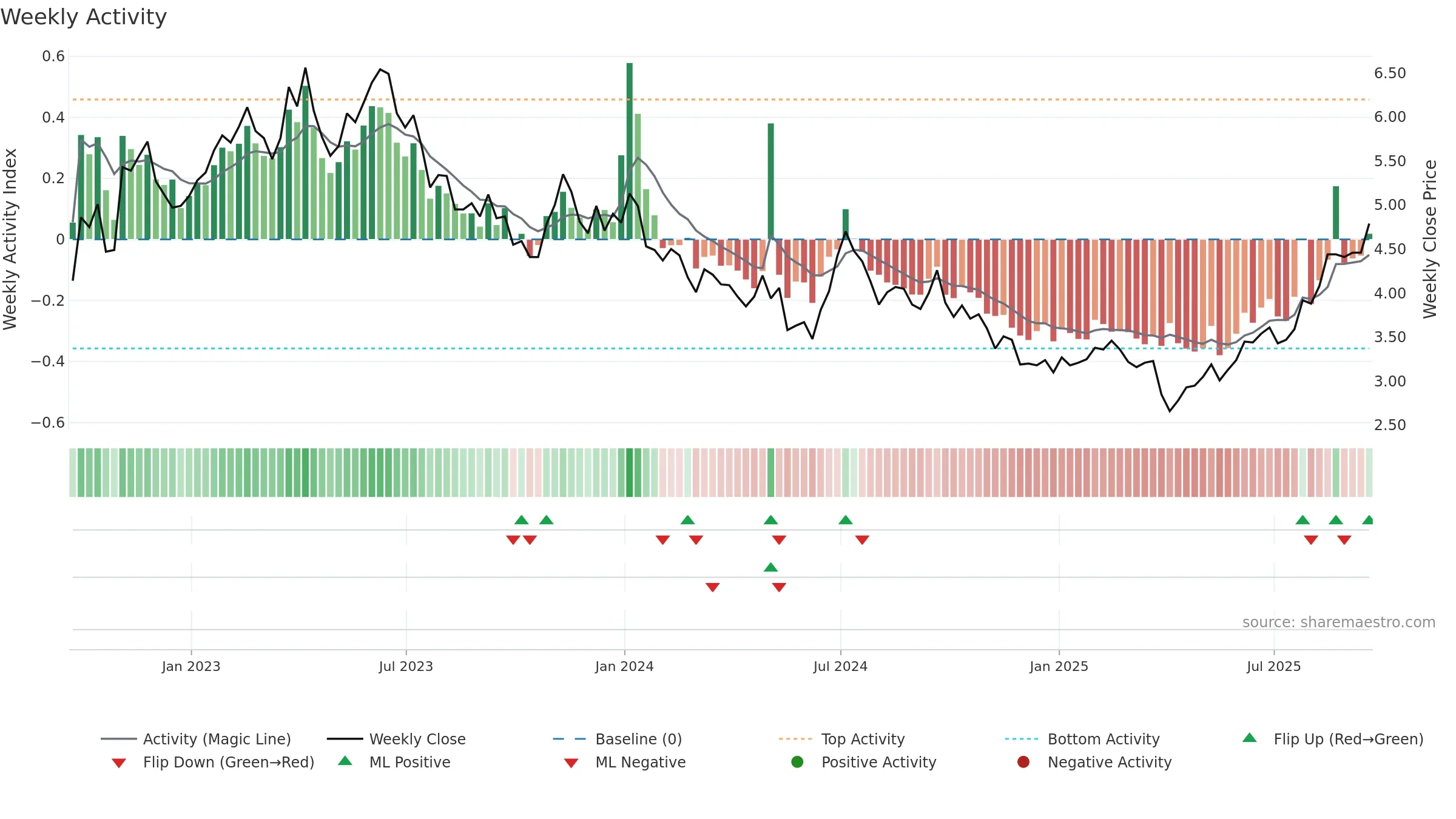Toggle the Activity (Magic Line) legend entry
This screenshot has width=1456, height=819.
tap(196, 739)
